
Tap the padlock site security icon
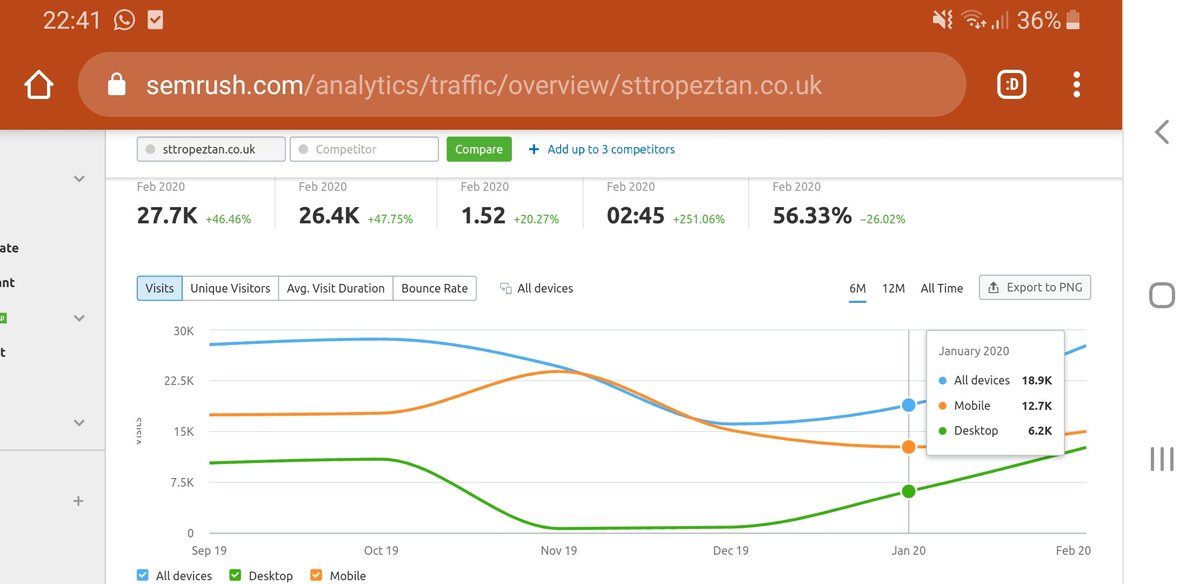point(116,85)
